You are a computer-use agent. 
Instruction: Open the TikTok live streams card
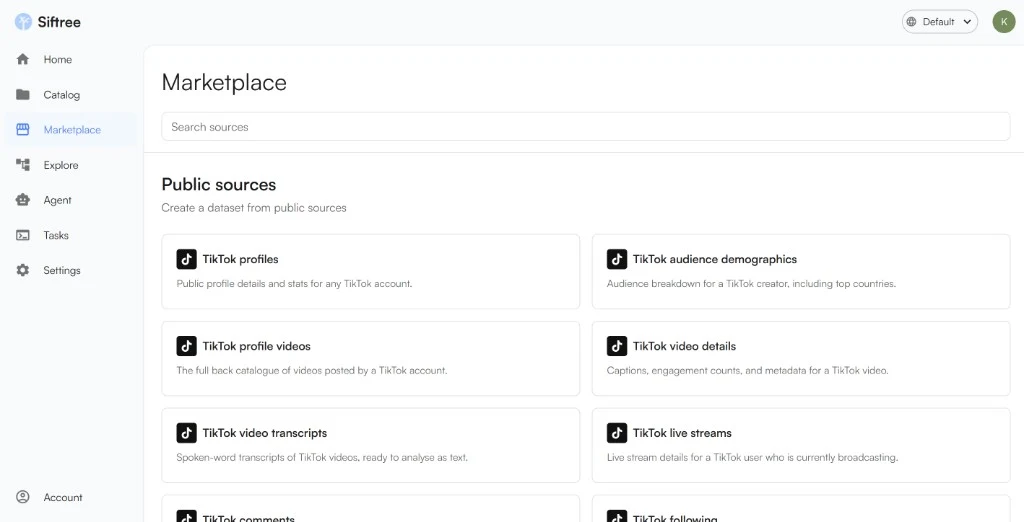coord(801,445)
